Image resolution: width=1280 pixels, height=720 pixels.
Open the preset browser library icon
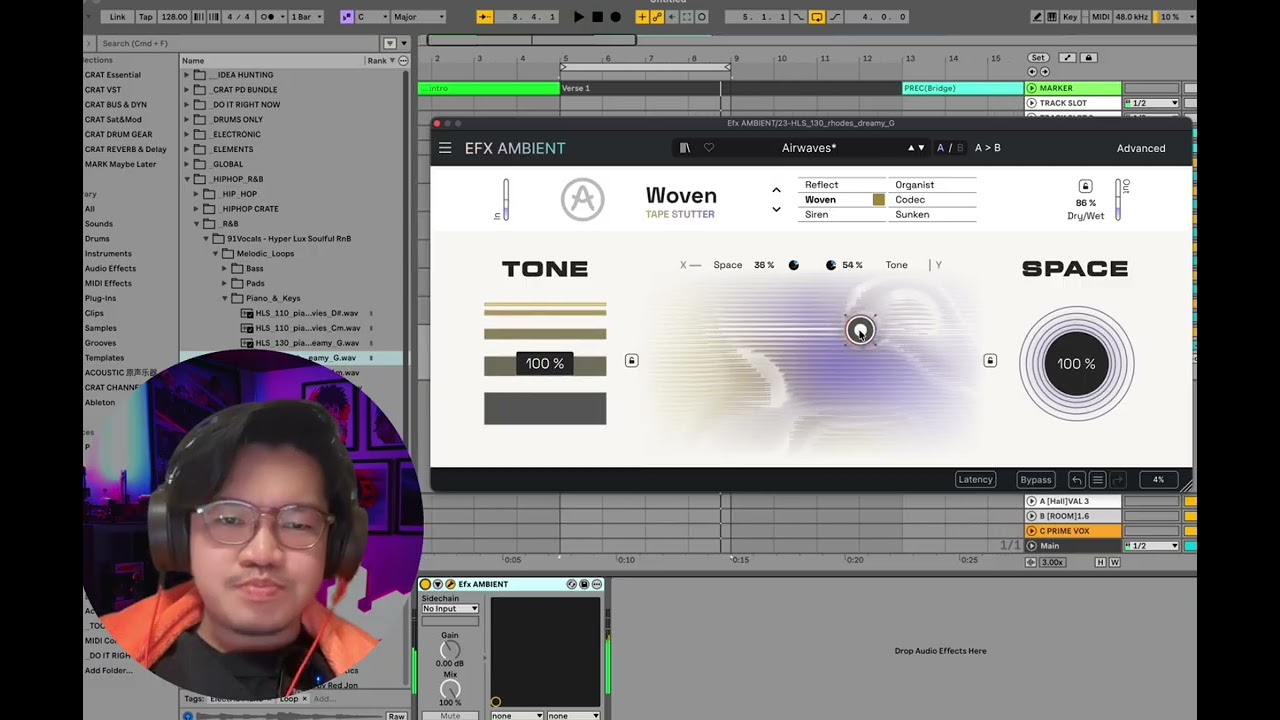[x=685, y=148]
